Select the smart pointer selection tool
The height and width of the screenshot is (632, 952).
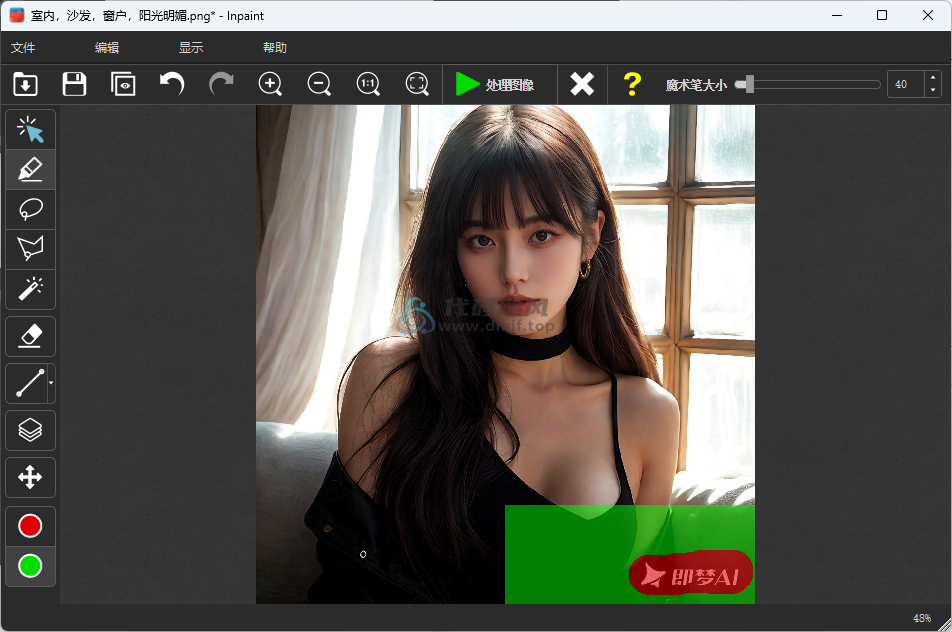pos(30,129)
